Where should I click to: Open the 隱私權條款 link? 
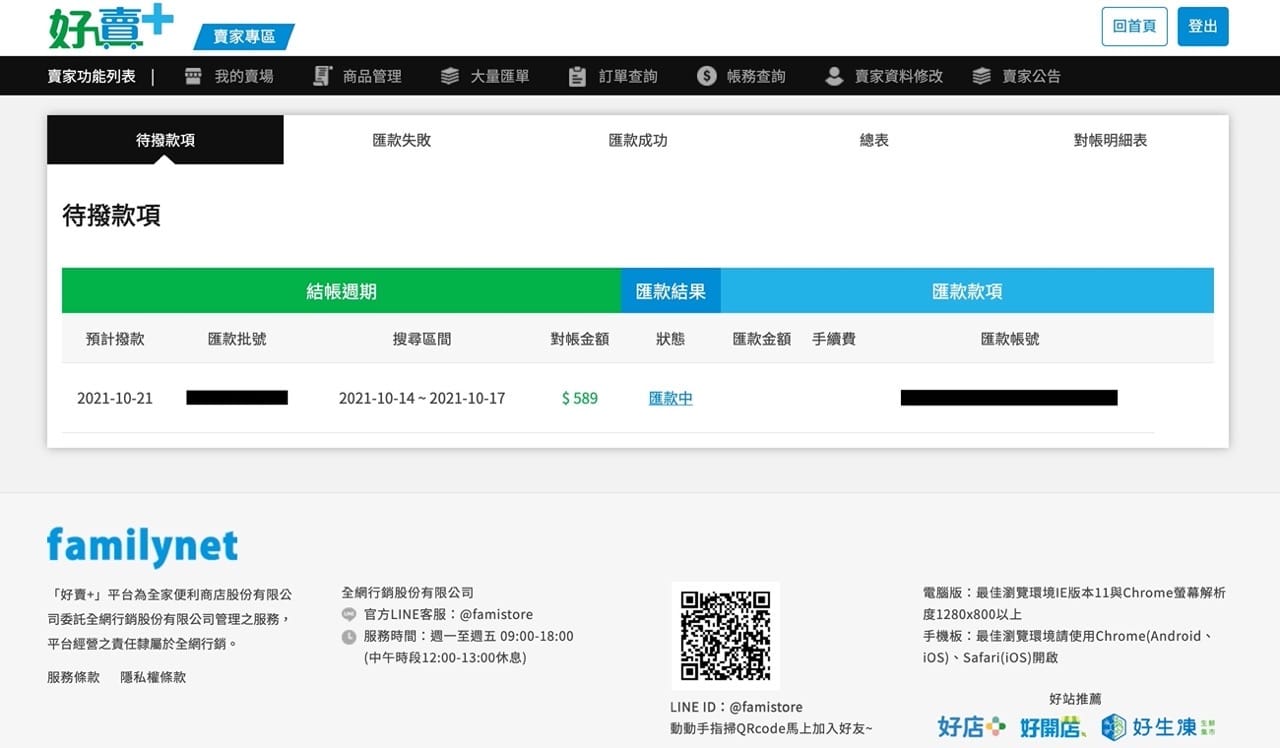point(153,677)
